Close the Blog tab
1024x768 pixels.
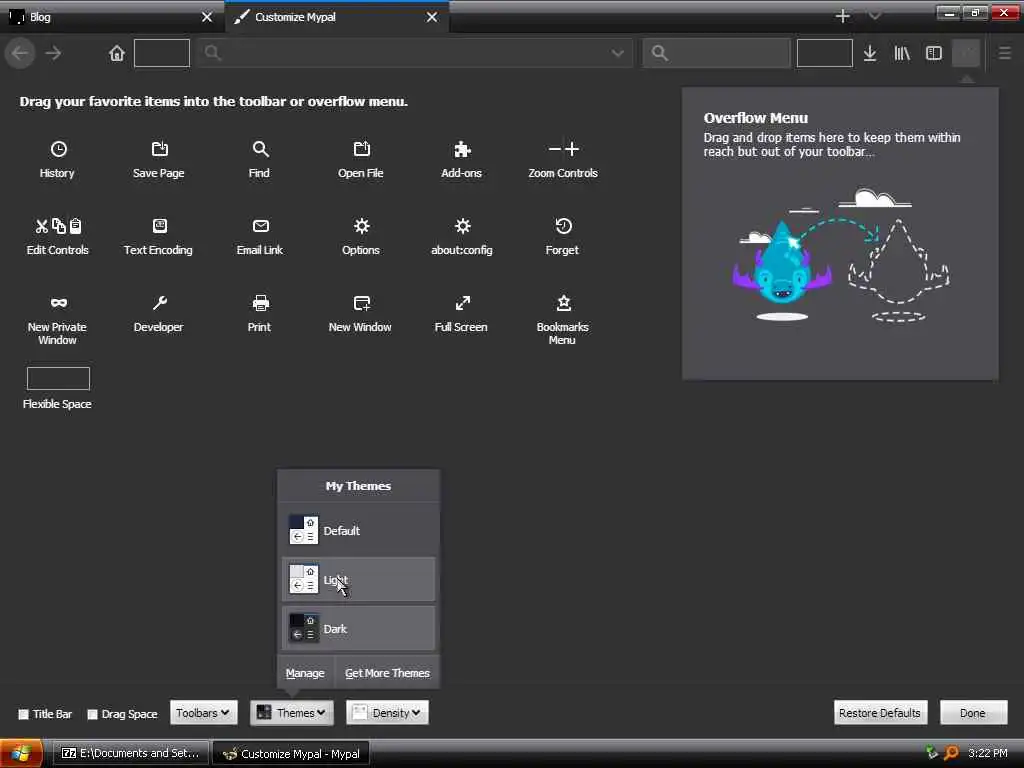point(207,17)
